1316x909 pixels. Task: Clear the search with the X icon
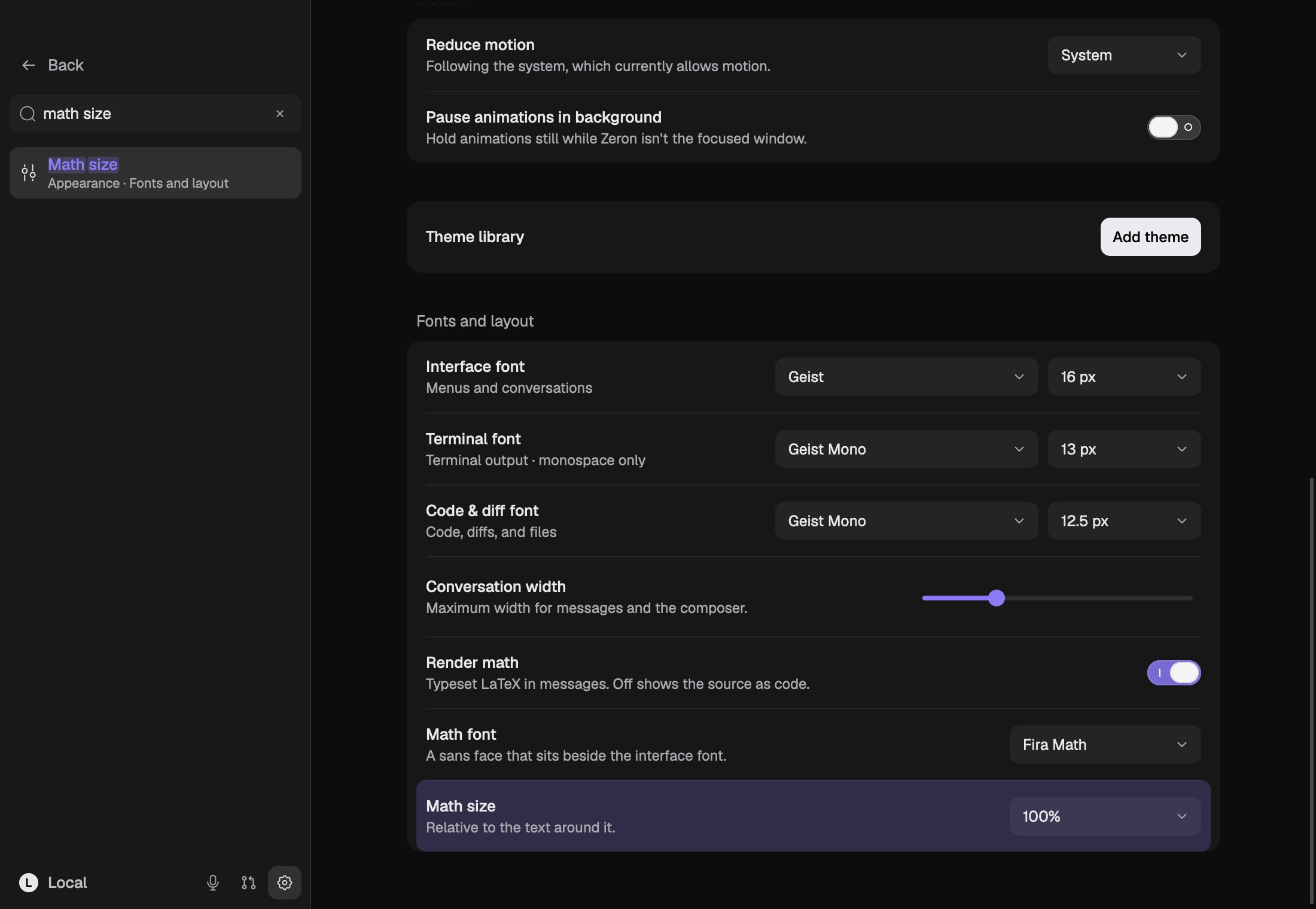click(280, 114)
